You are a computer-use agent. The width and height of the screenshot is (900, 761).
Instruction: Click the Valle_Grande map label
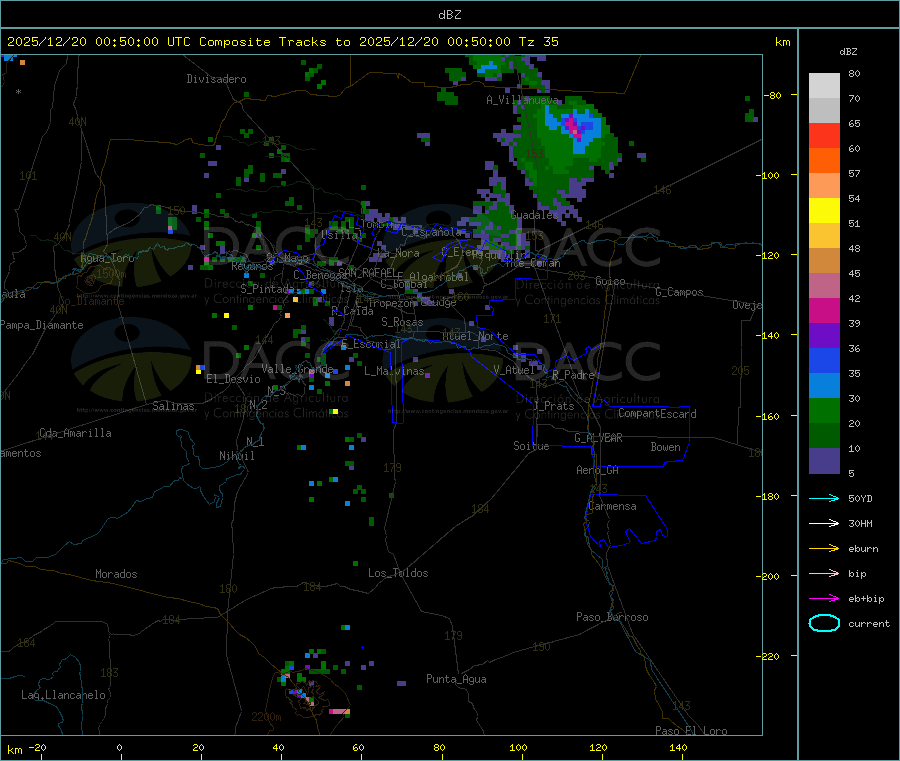coord(297,369)
